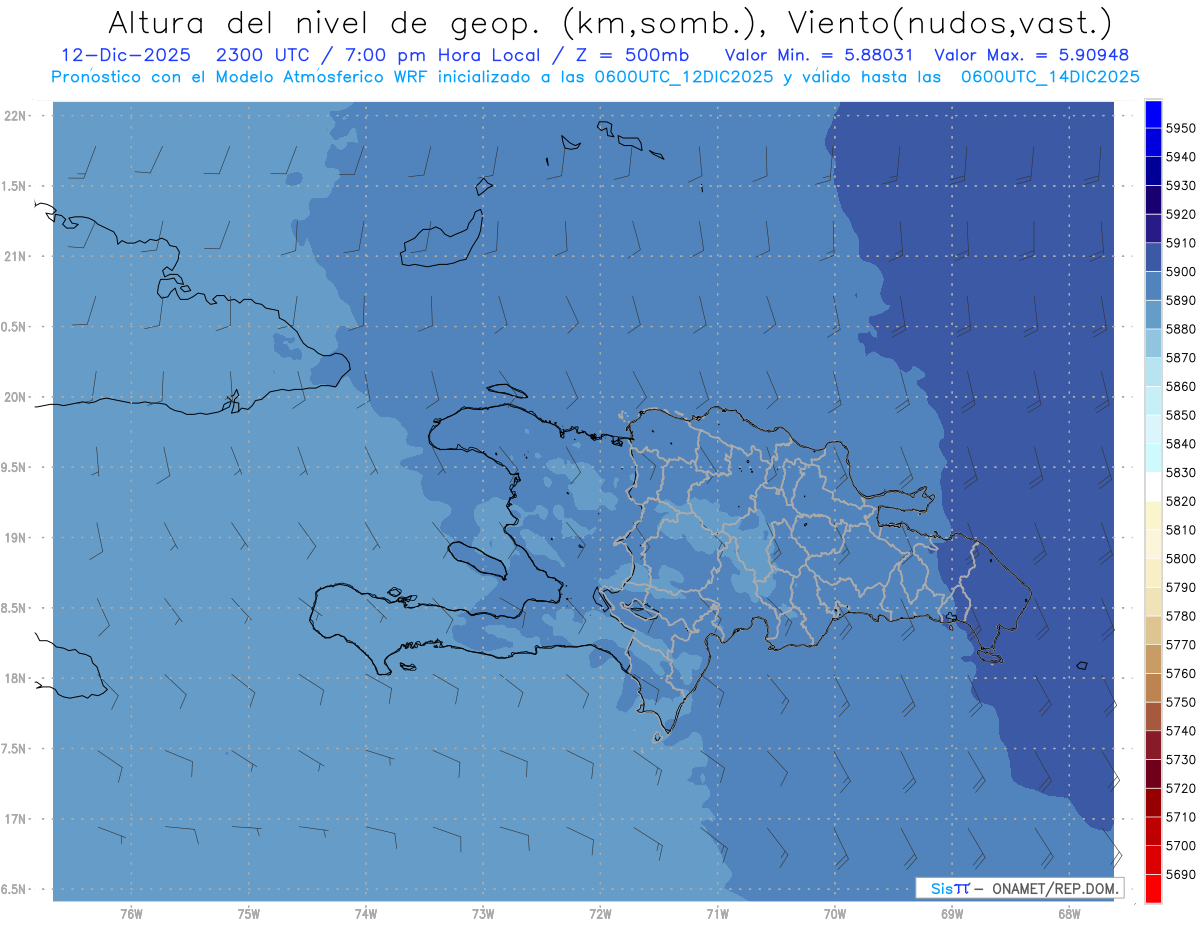The height and width of the screenshot is (927, 1200).
Task: Click the '5760' color bar value
Action: (x=1181, y=674)
